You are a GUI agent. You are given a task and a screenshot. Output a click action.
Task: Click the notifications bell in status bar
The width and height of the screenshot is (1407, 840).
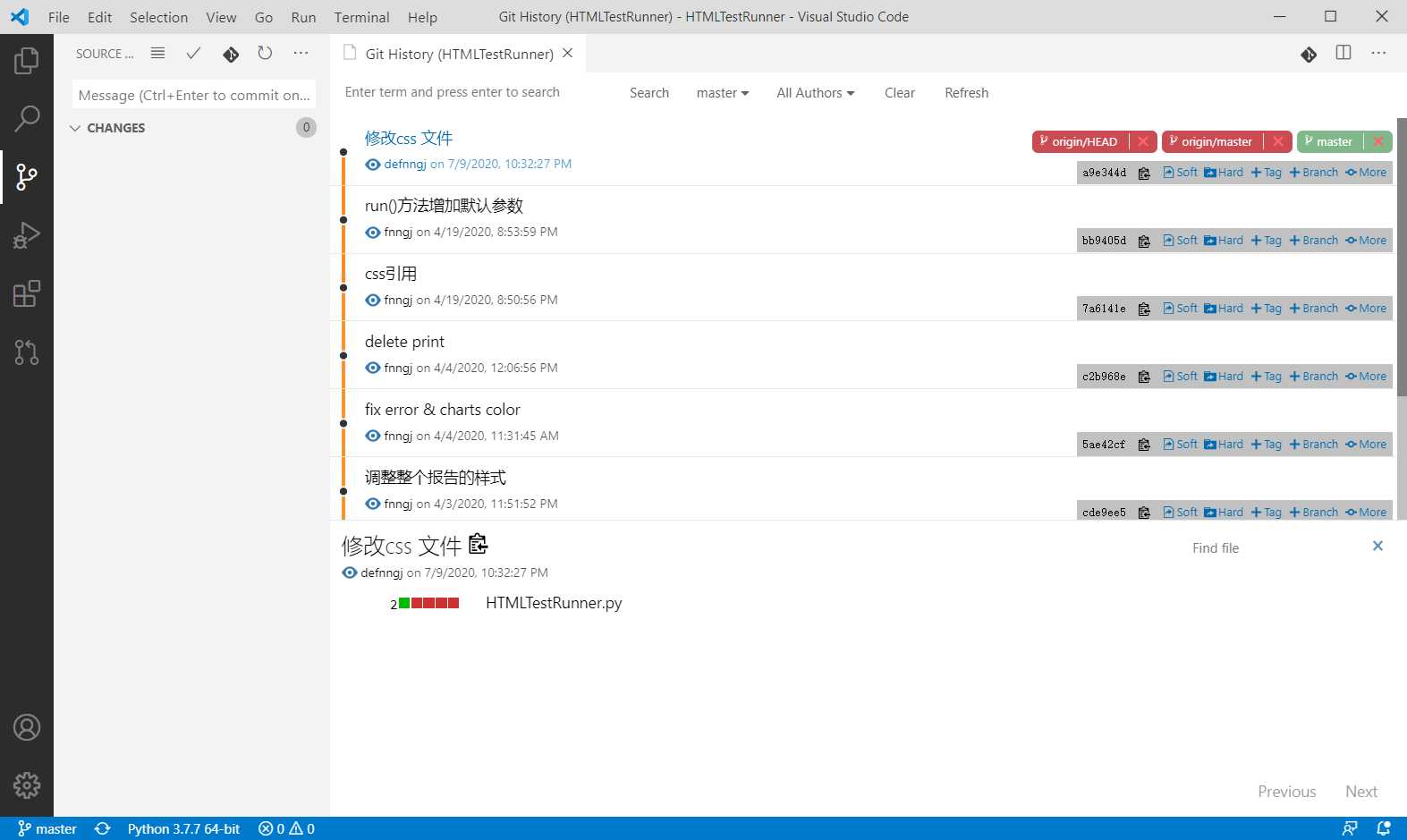point(1384,828)
